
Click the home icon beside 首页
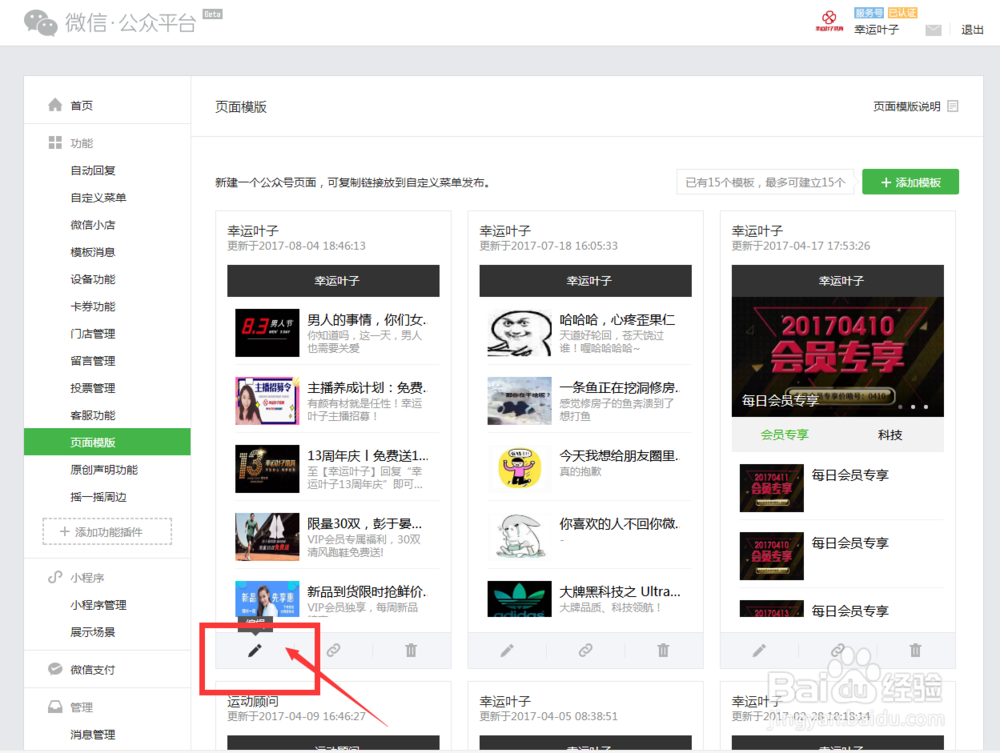[55, 105]
